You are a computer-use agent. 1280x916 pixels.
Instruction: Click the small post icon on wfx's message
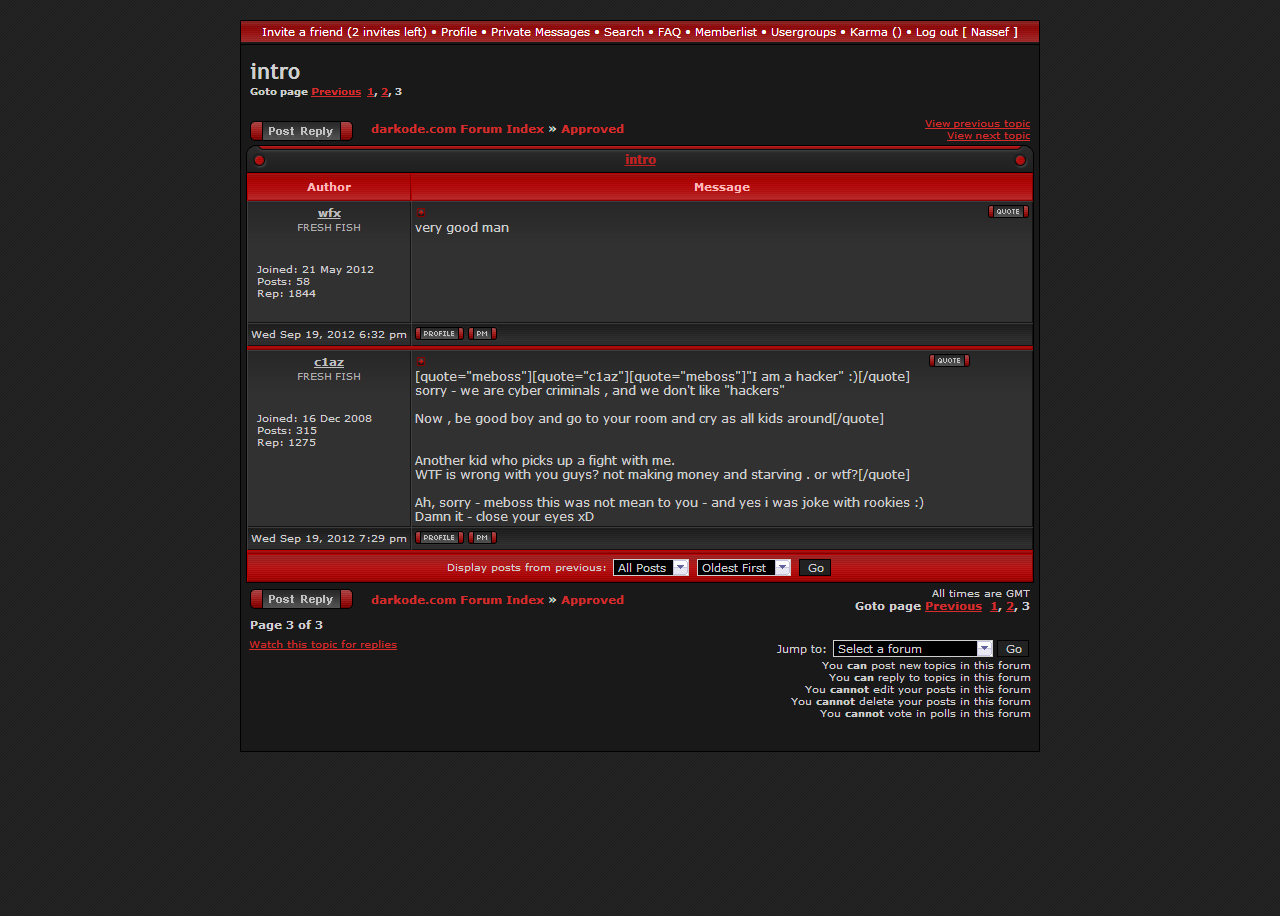[421, 212]
